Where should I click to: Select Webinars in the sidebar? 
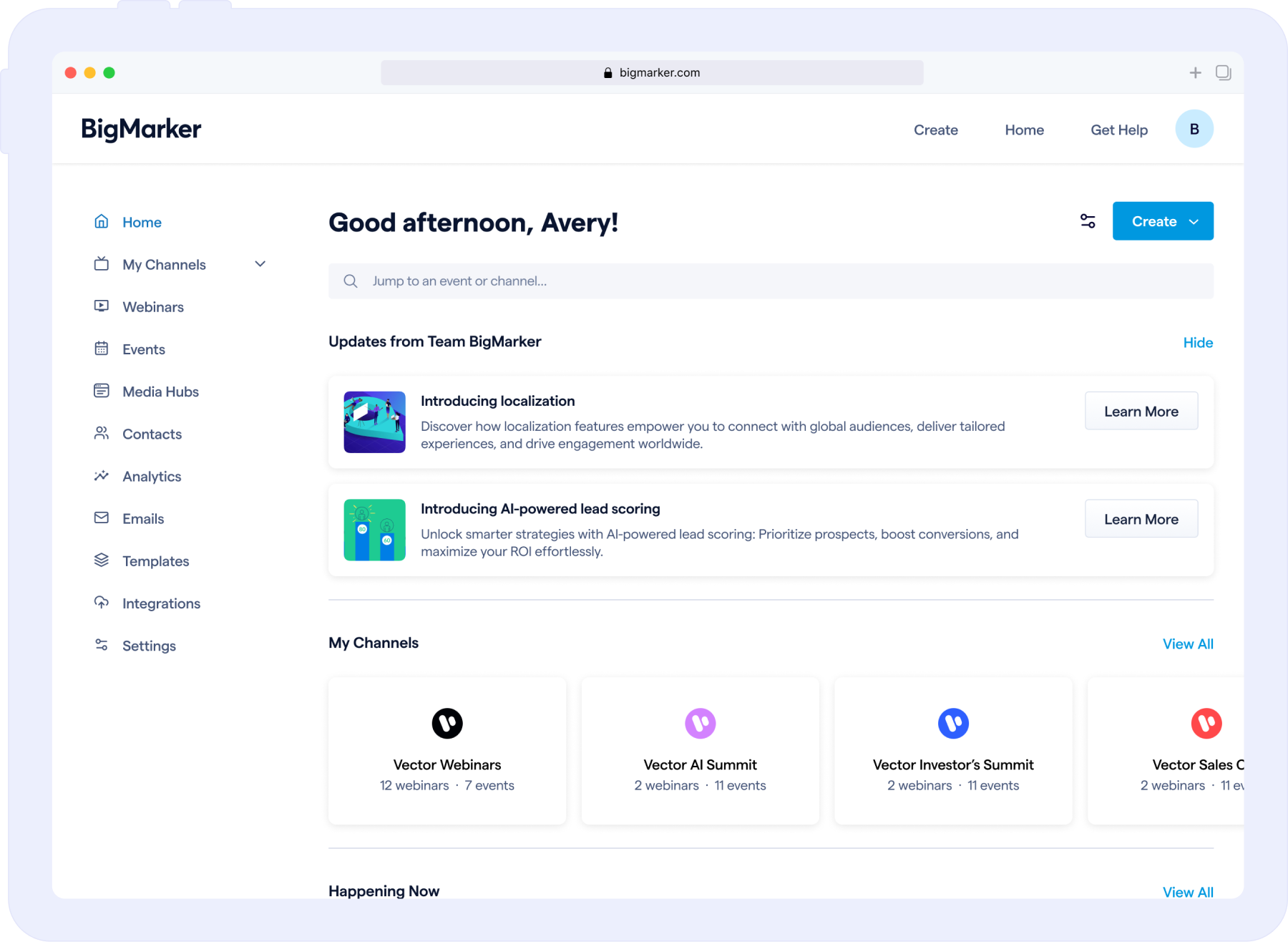pyautogui.click(x=153, y=307)
